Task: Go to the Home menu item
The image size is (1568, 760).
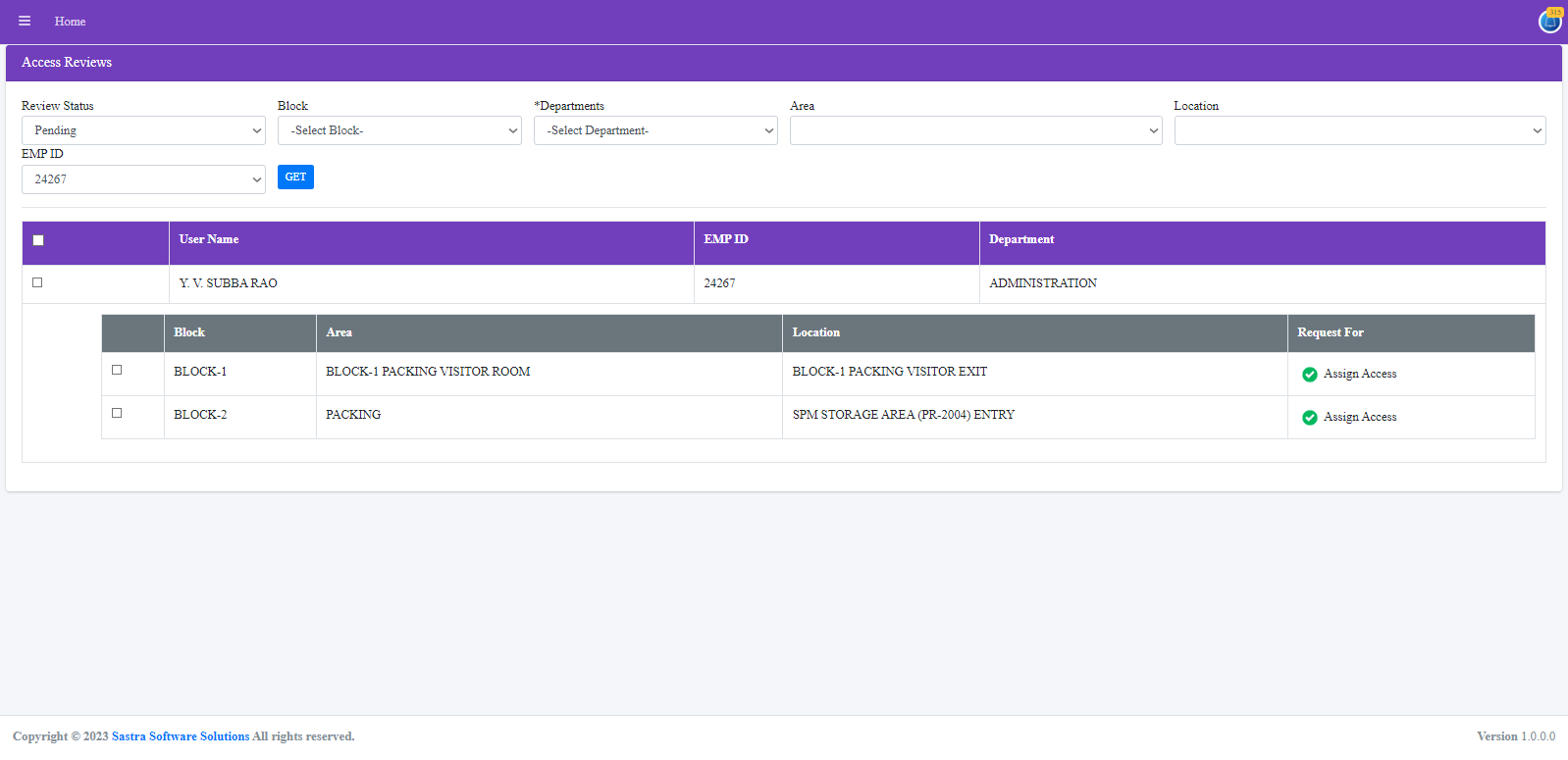Action: coord(70,22)
